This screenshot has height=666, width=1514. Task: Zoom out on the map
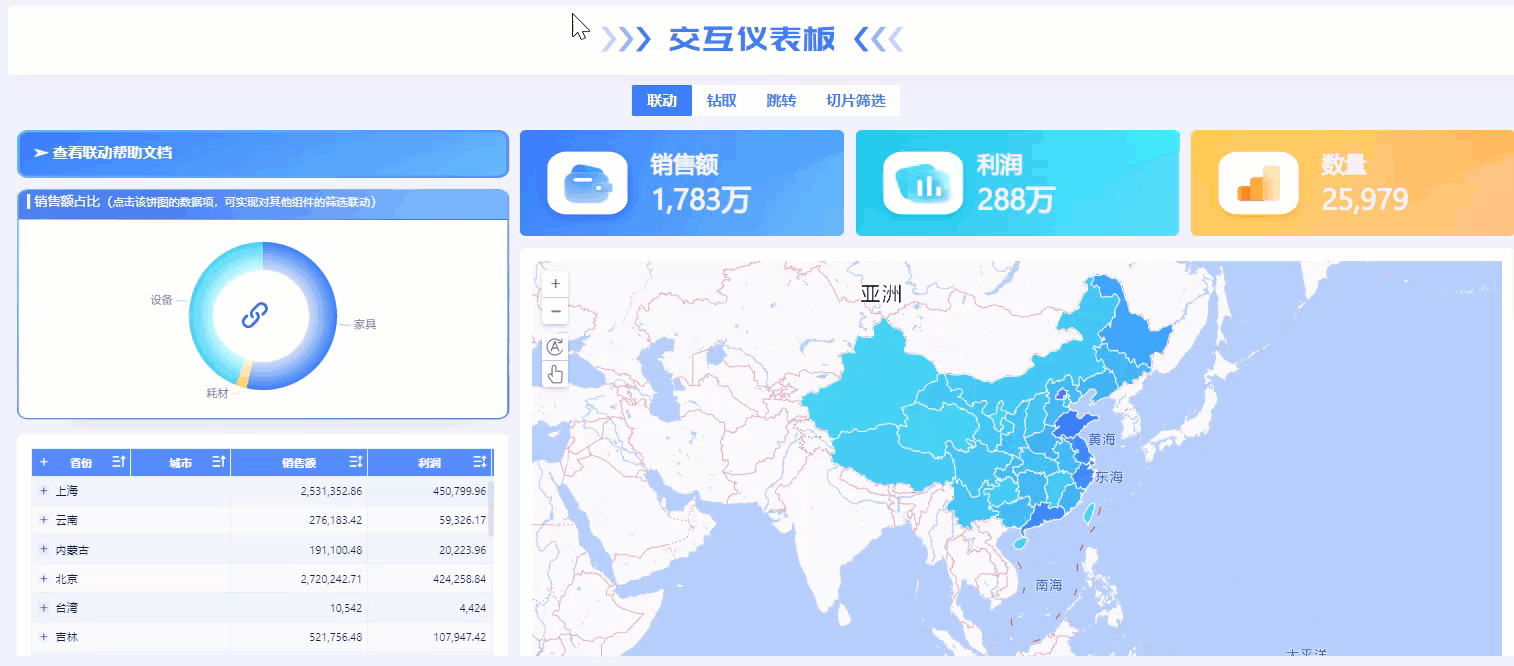pyautogui.click(x=555, y=311)
